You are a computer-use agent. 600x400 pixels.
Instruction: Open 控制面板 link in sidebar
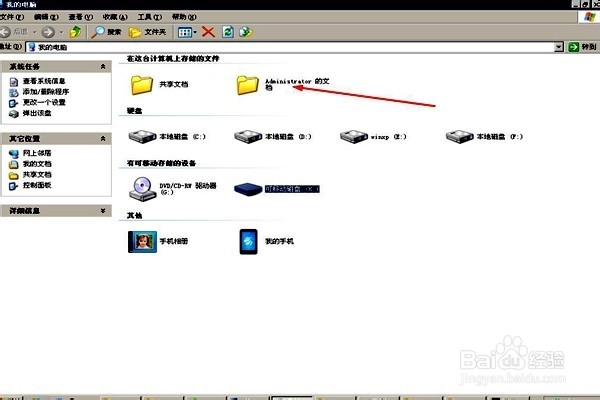tap(37, 185)
